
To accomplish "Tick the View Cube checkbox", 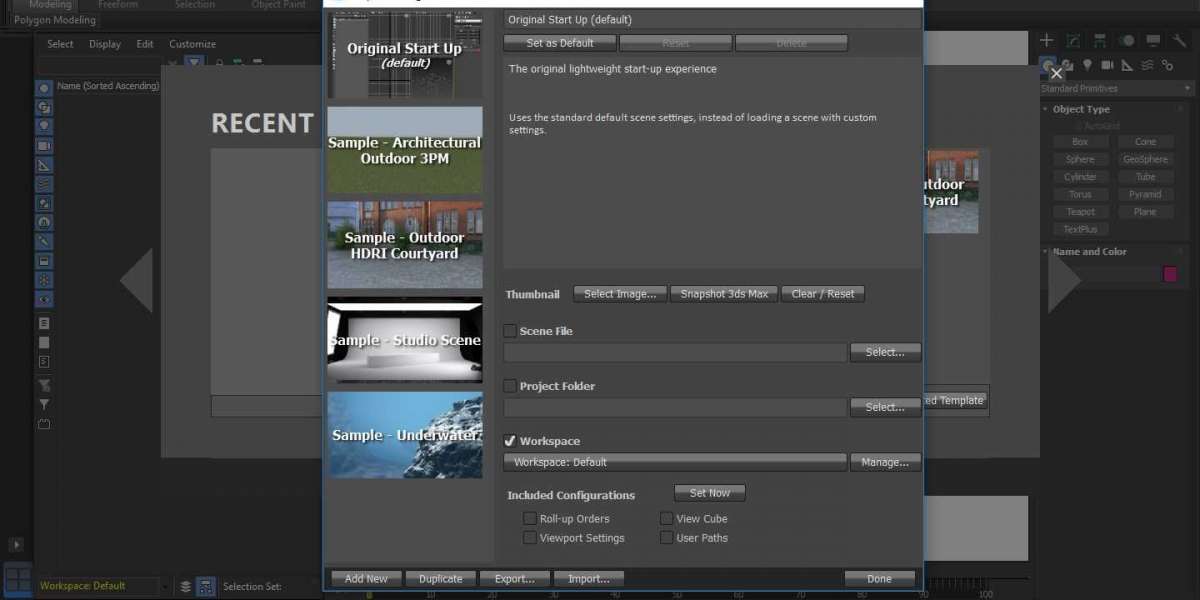I will coord(666,519).
